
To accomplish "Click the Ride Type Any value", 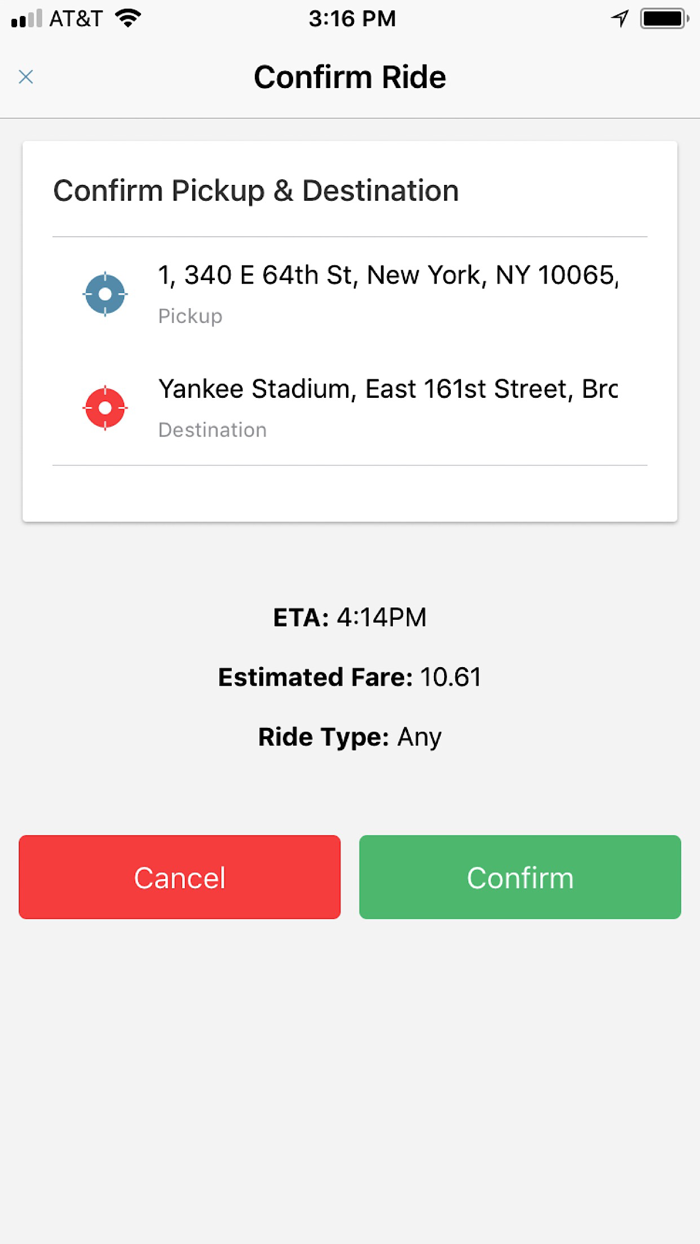I will pos(420,737).
